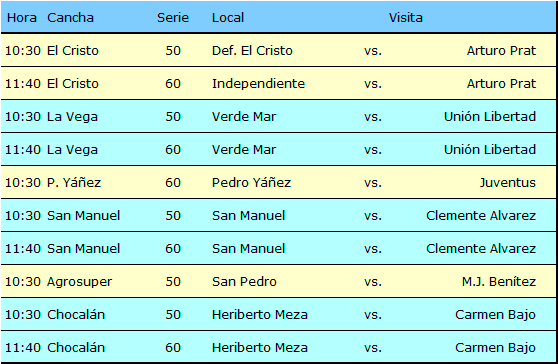
Task: Click Pedro Yáñez local team name
Action: pyautogui.click(x=251, y=183)
